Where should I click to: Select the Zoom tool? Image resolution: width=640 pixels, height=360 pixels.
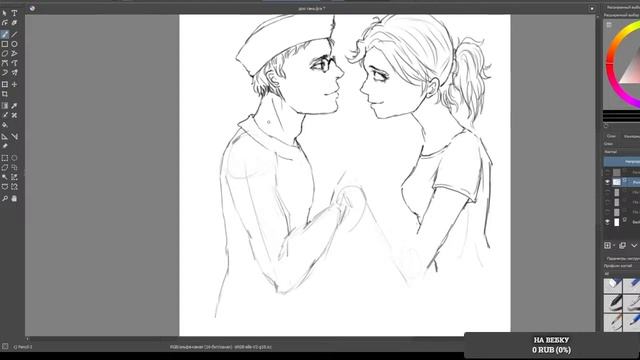pyautogui.click(x=4, y=199)
